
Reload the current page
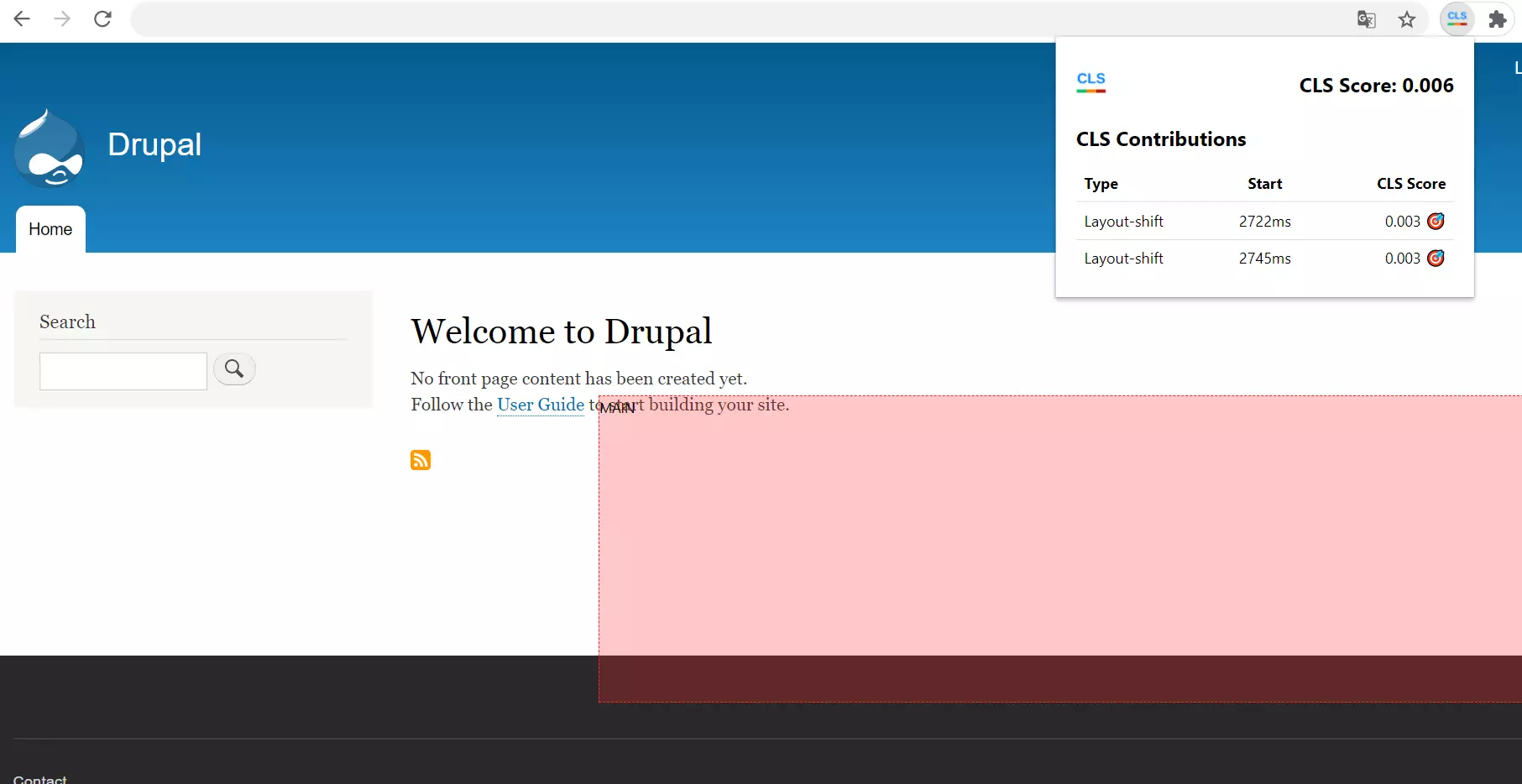coord(102,18)
